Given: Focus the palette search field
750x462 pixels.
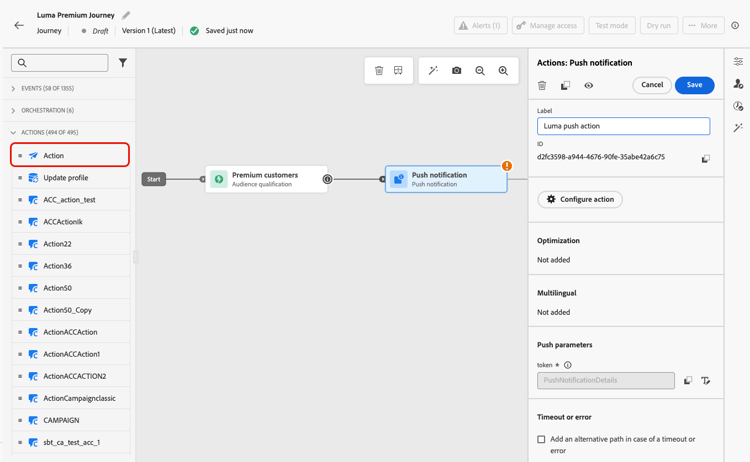Looking at the screenshot, I should coord(60,63).
